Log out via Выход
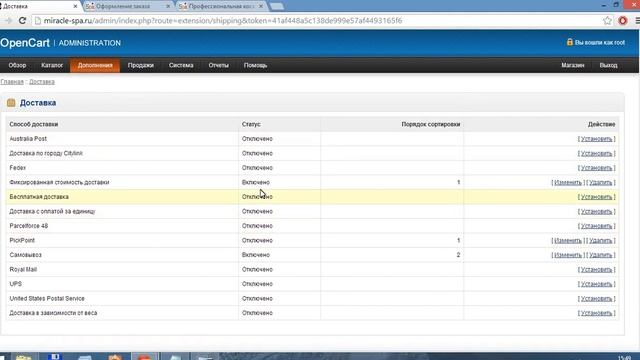The width and height of the screenshot is (640, 360). click(609, 65)
